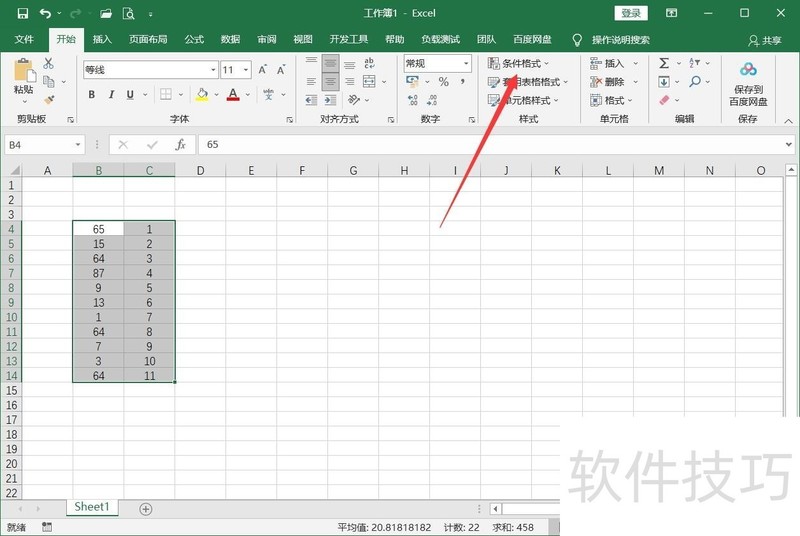Decrease the indent
This screenshot has width=800, height=536.
point(311,100)
